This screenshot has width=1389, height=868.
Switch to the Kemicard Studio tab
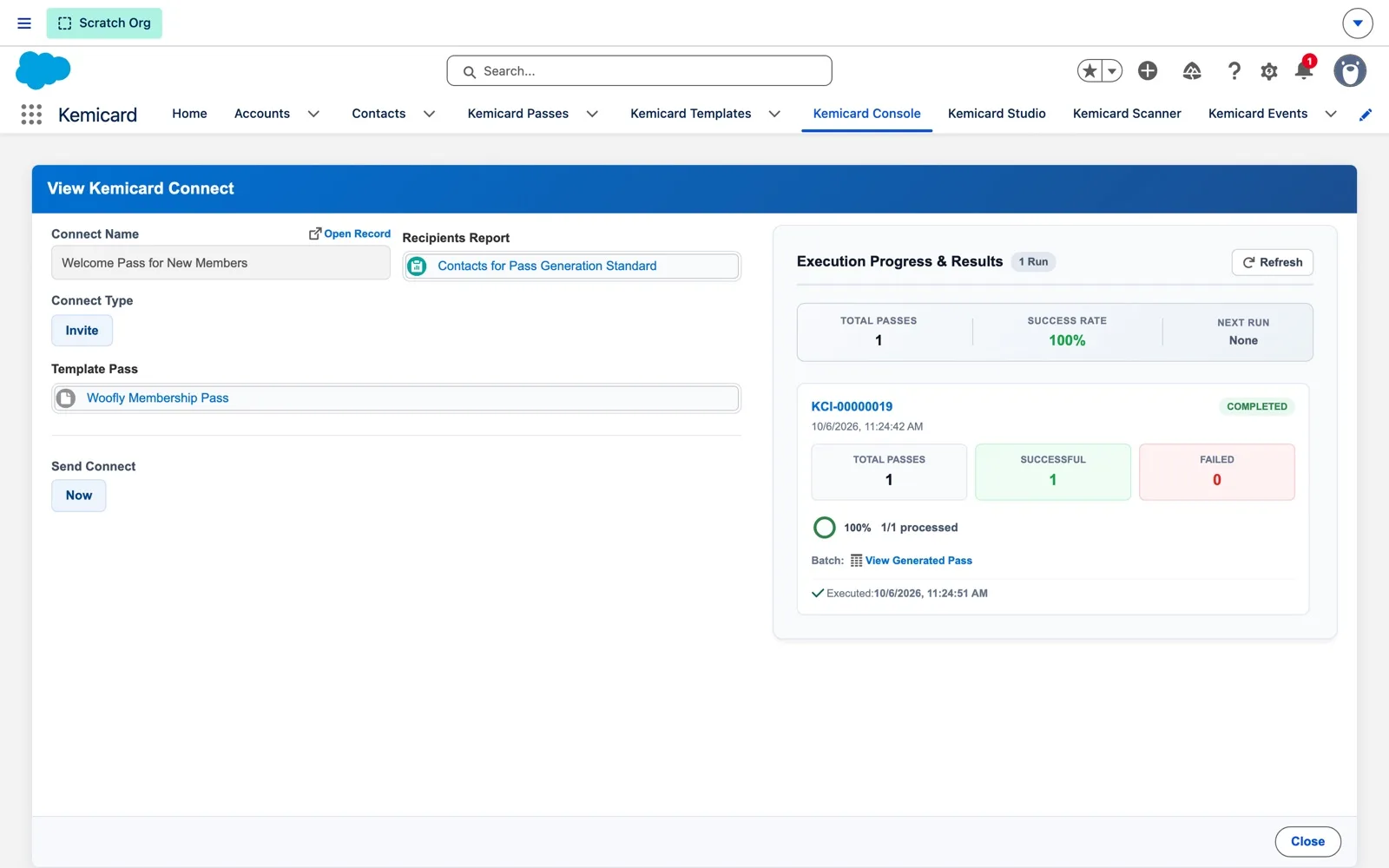click(997, 114)
